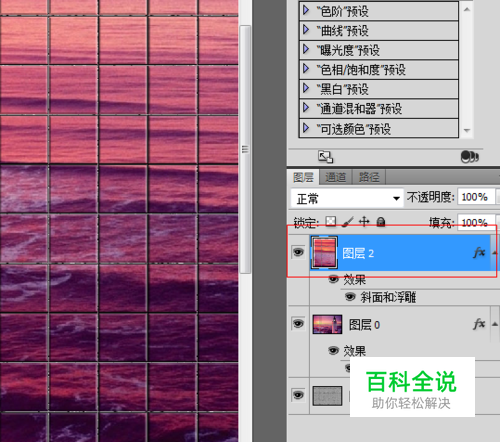Select the 图层 0 layer name
This screenshot has width=500, height=442.
(364, 324)
